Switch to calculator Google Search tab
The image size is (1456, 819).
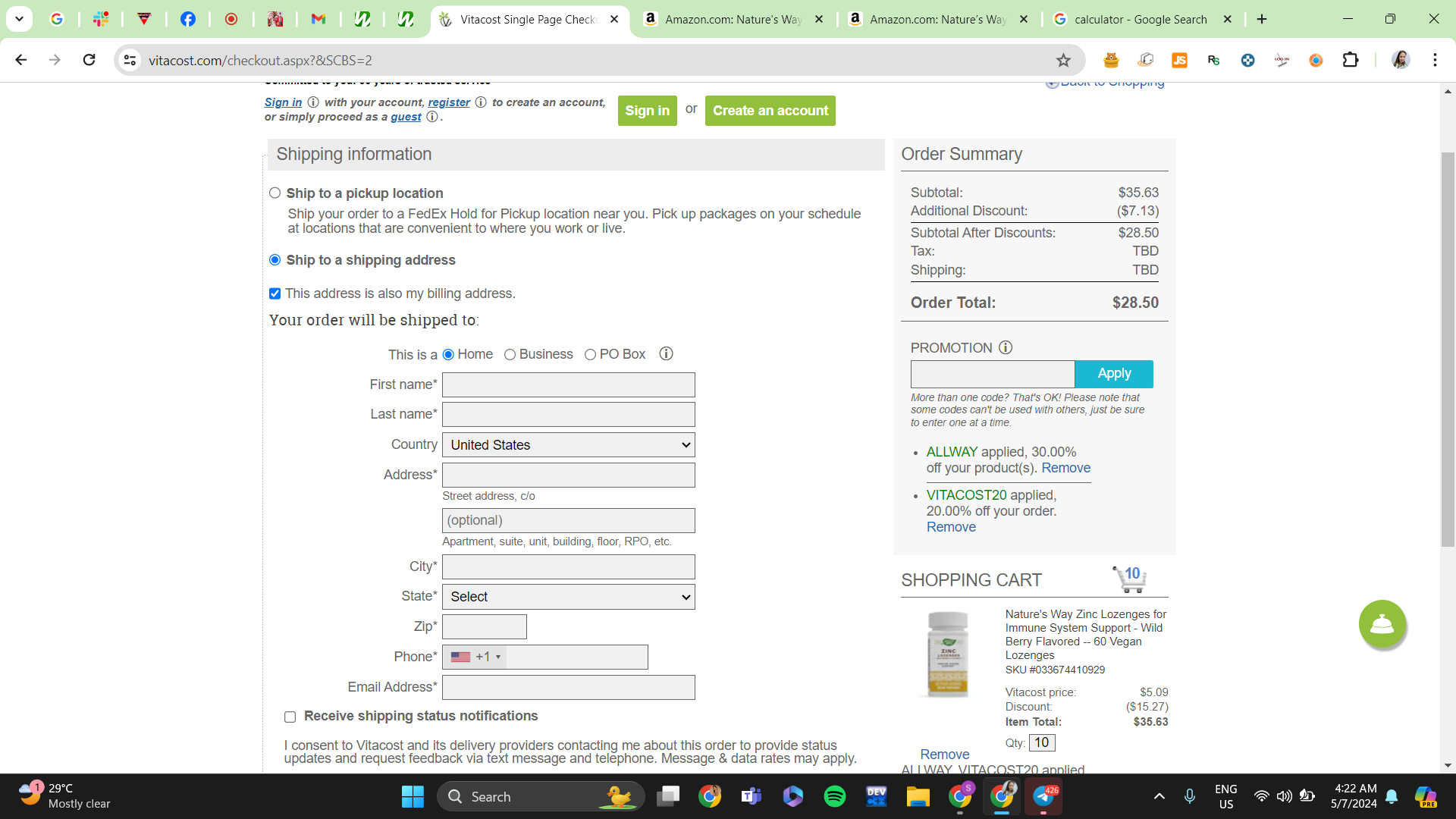pos(1142,19)
